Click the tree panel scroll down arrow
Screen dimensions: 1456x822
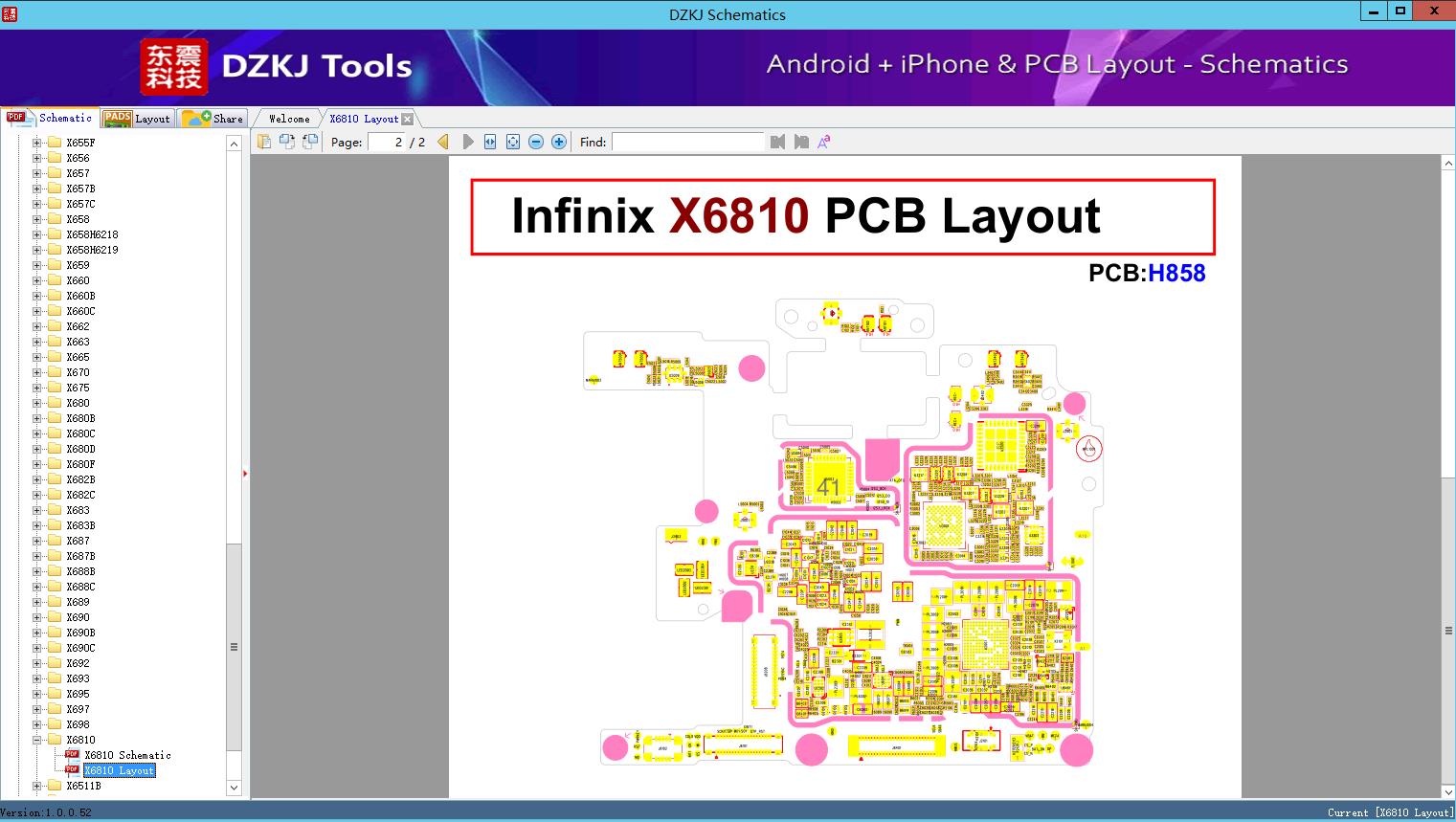tap(234, 789)
